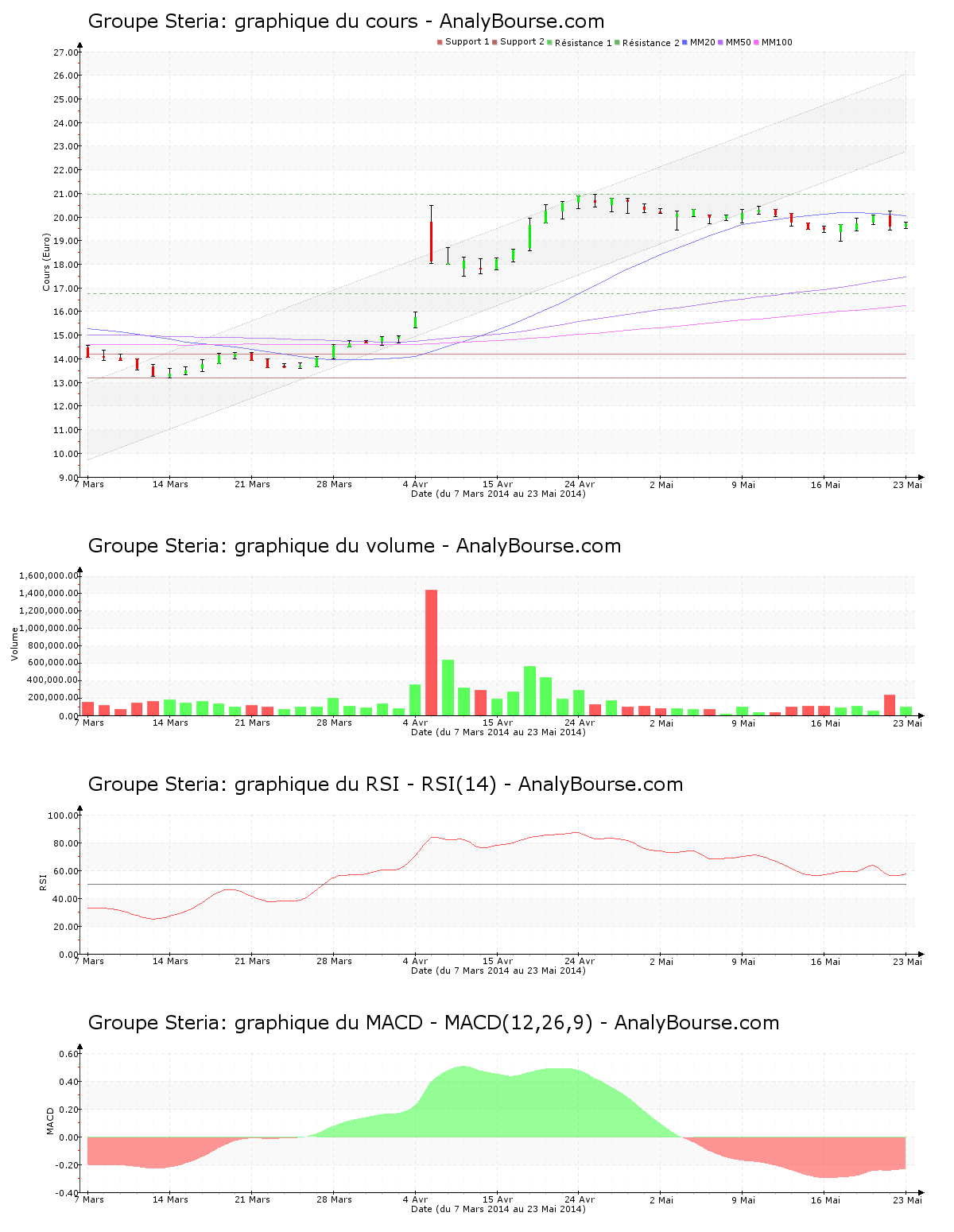The image size is (954, 1232).
Task: Click '23 Mai' date on price chart
Action: tap(908, 484)
